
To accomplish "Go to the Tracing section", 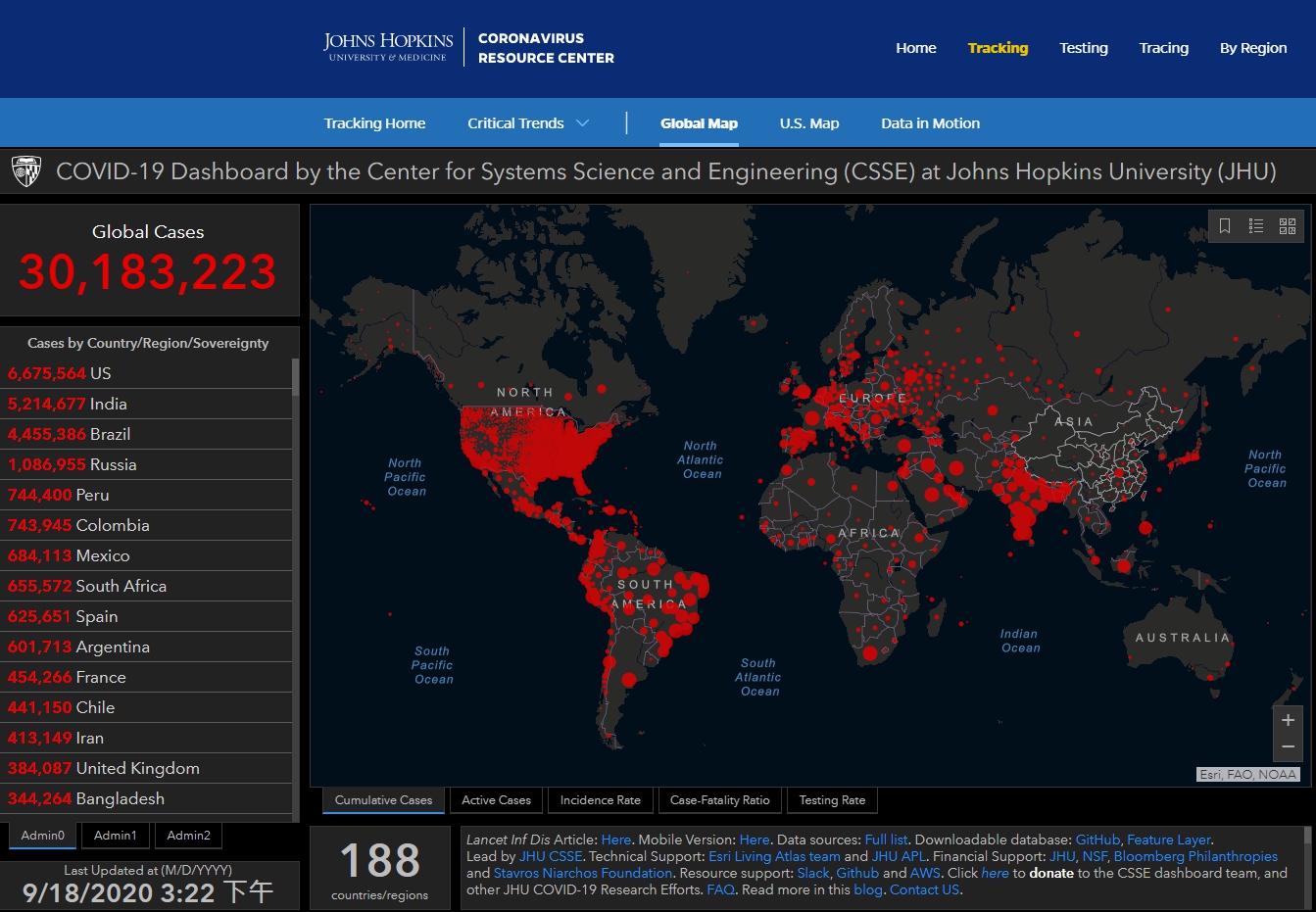I will point(1164,48).
